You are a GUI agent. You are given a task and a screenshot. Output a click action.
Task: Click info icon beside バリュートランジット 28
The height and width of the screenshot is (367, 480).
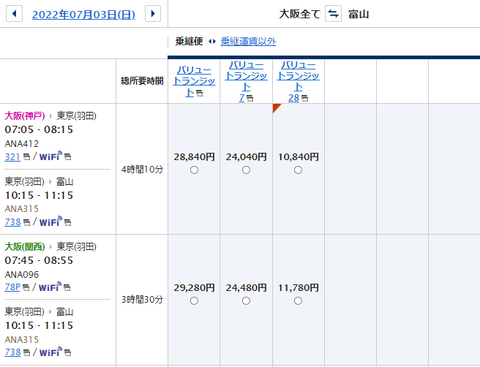[304, 98]
